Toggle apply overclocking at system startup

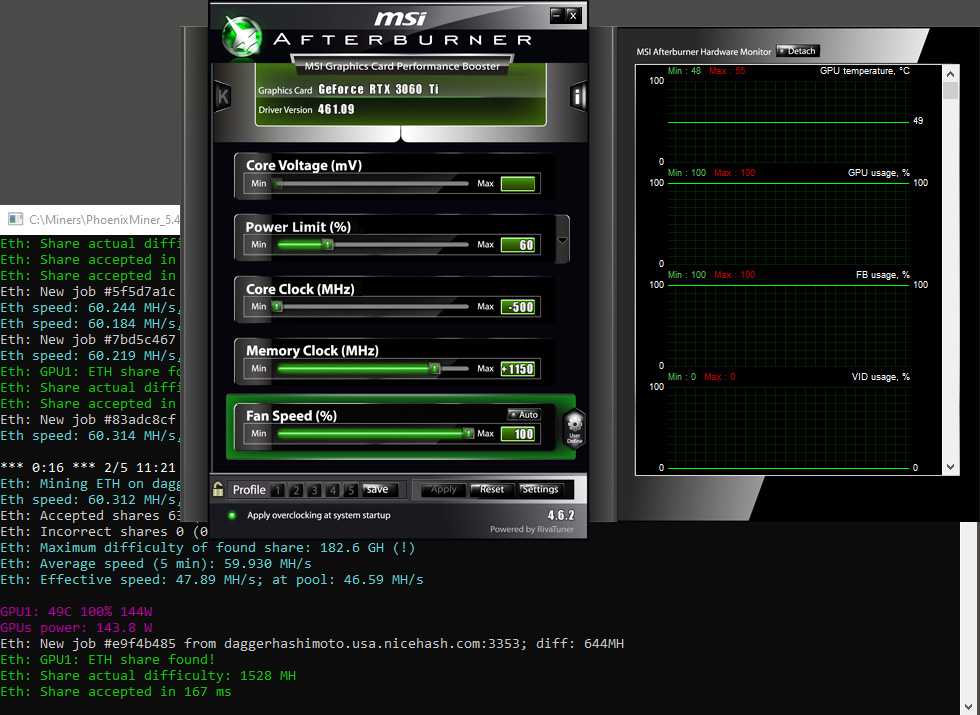tap(232, 516)
